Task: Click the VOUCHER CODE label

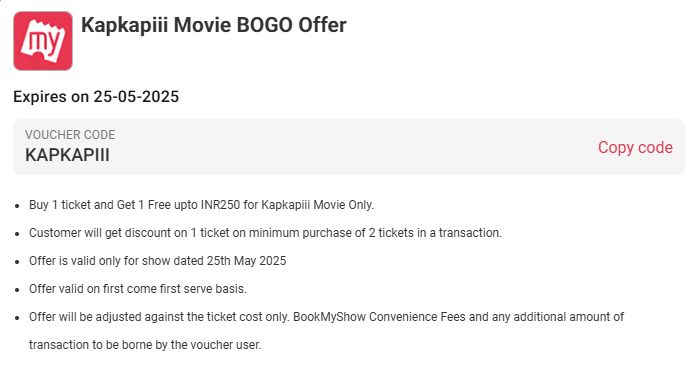Action: (x=70, y=135)
